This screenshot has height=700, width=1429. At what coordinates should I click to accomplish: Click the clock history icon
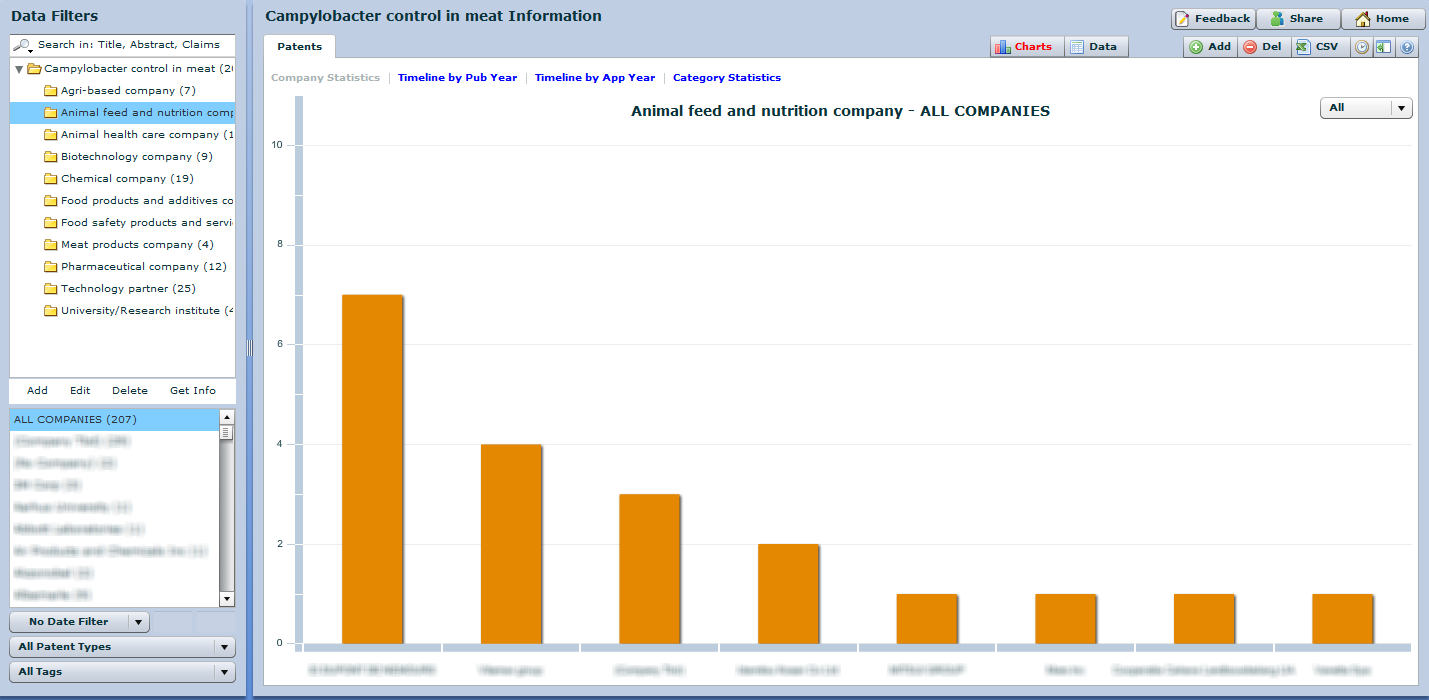1361,47
